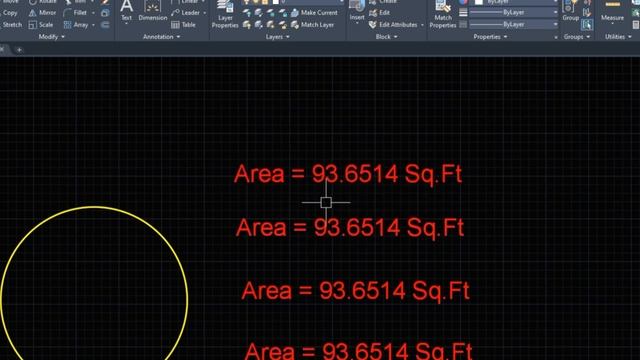Click the linetype icon in Properties
Viewport: 640px width, 360px height.
coord(463,25)
